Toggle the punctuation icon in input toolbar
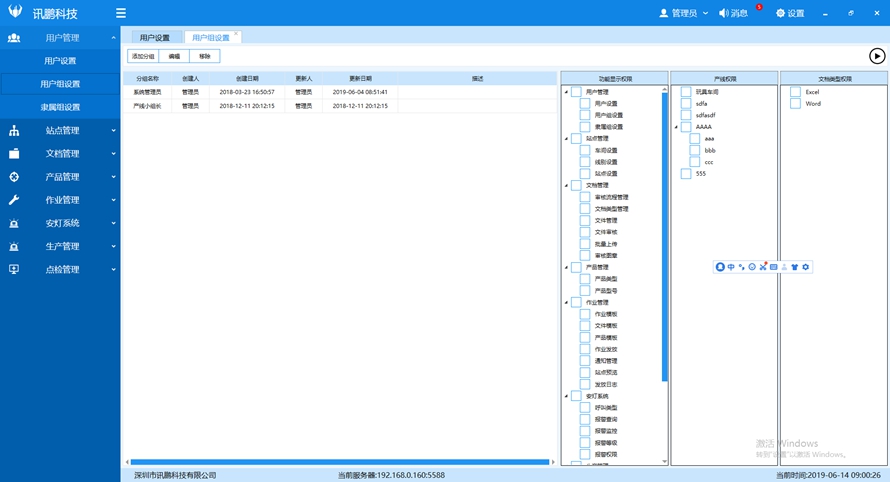Viewport: 890px width, 482px height. click(741, 267)
